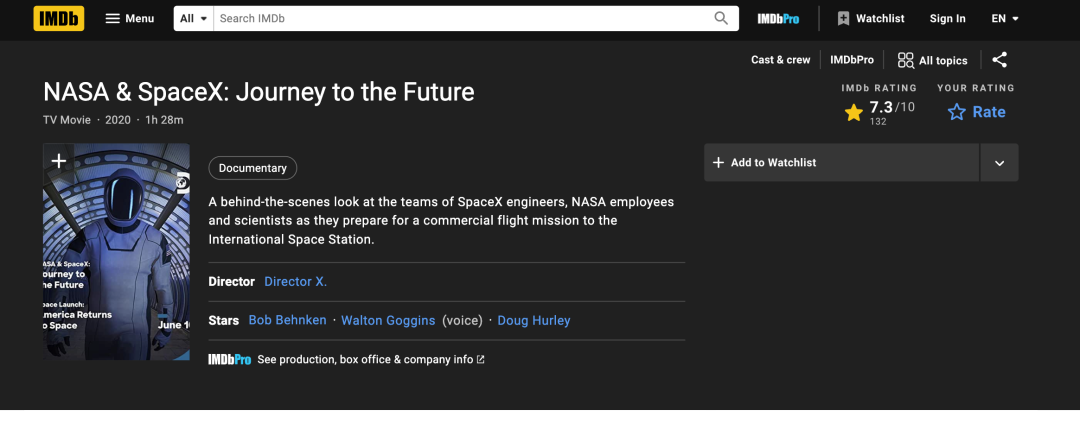The image size is (1080, 423).
Task: Open the movie poster image
Action: pos(116,251)
